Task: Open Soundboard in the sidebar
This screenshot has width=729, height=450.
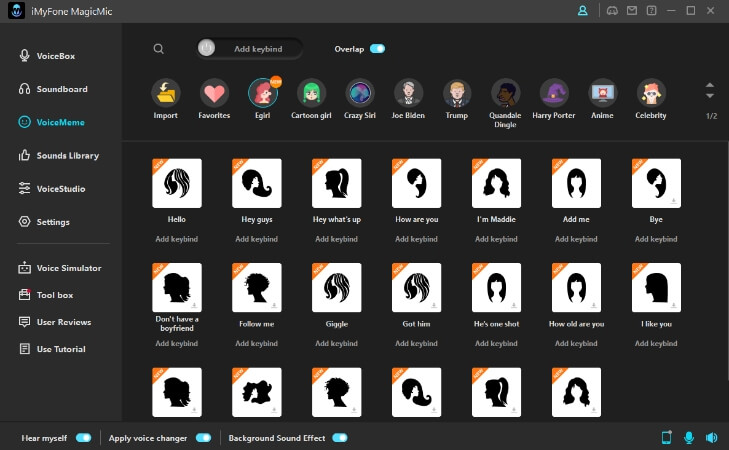Action: tap(53, 89)
